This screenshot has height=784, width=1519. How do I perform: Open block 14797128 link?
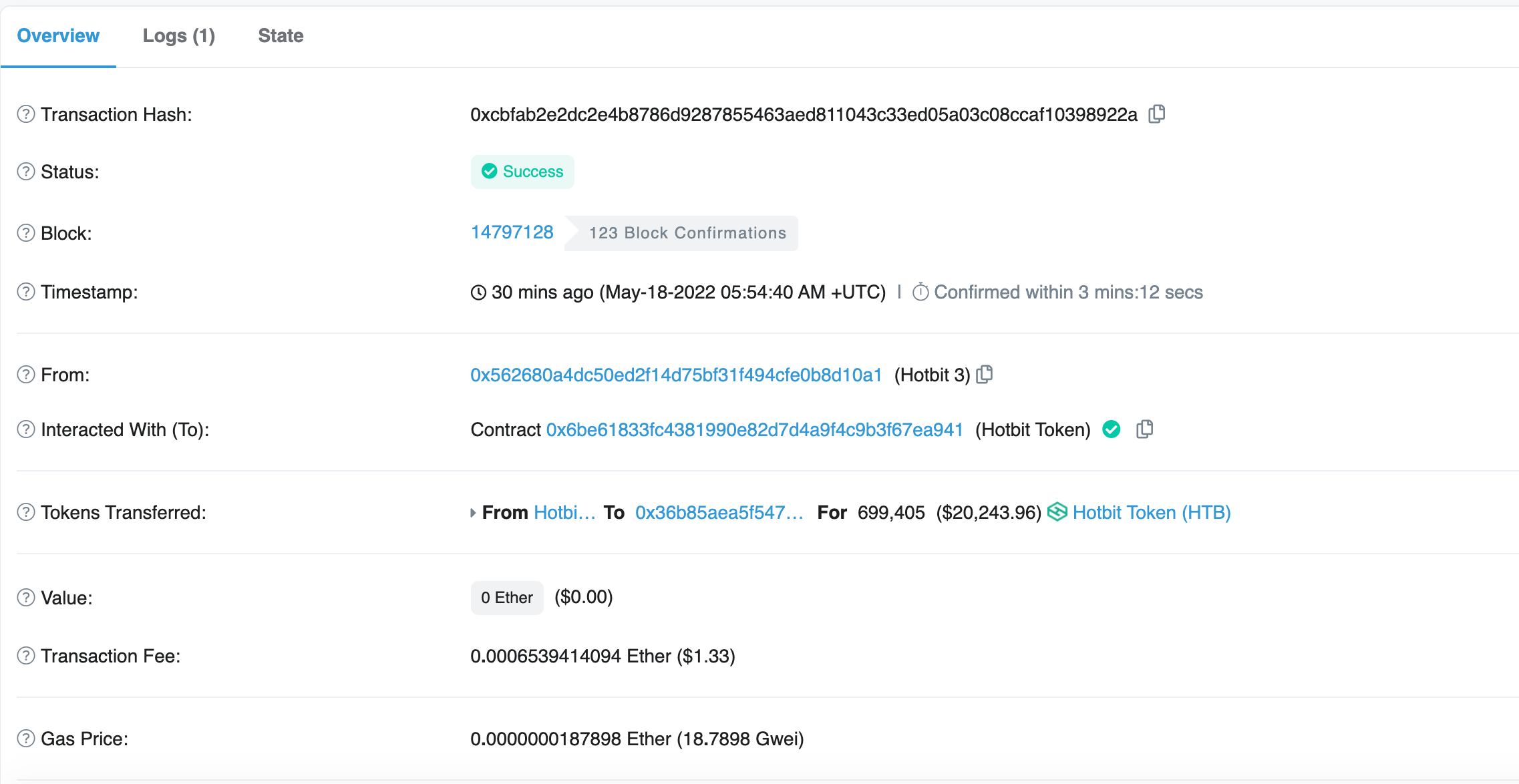(x=512, y=232)
